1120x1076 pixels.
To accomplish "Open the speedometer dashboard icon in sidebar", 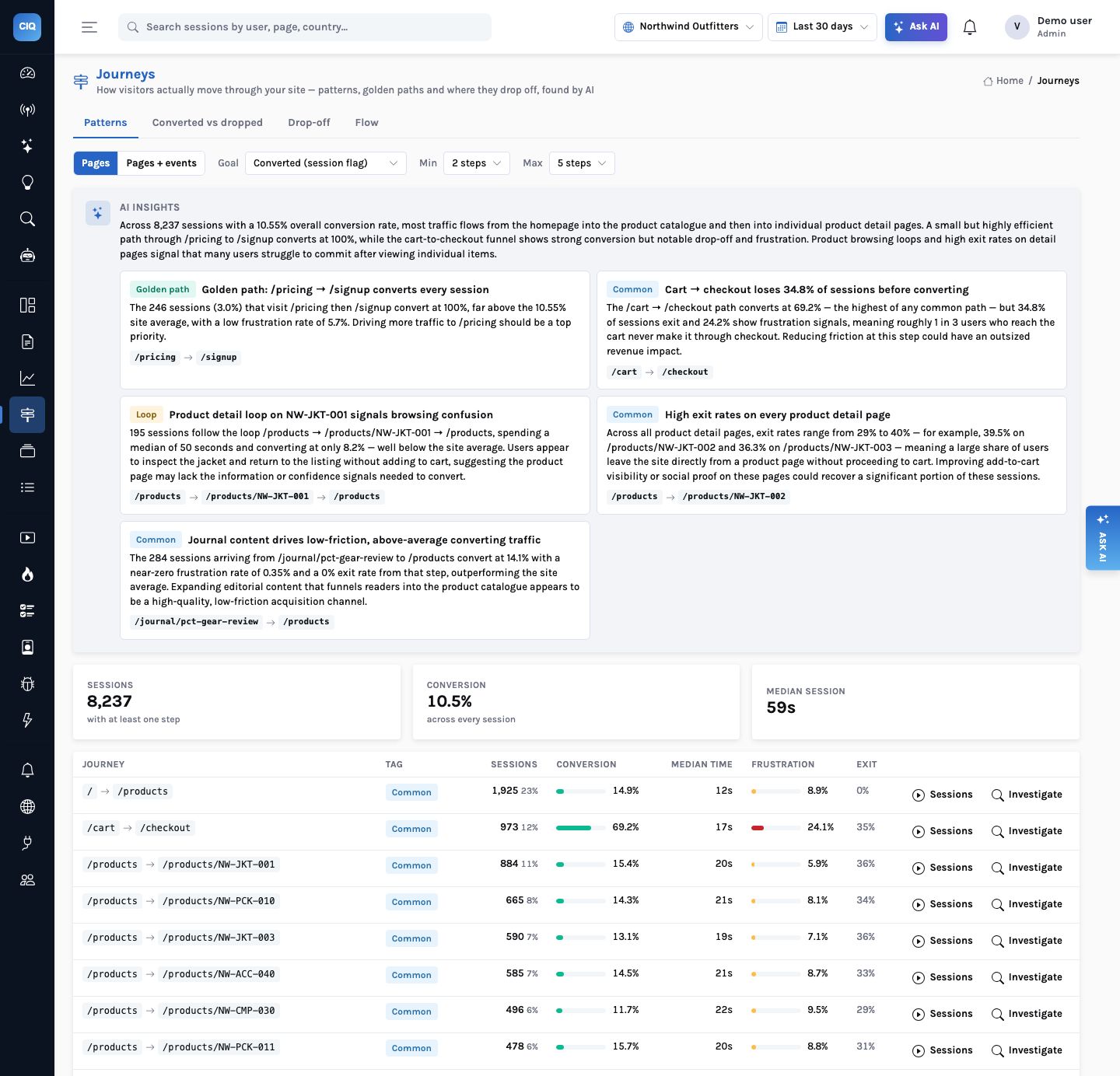I will [x=27, y=73].
